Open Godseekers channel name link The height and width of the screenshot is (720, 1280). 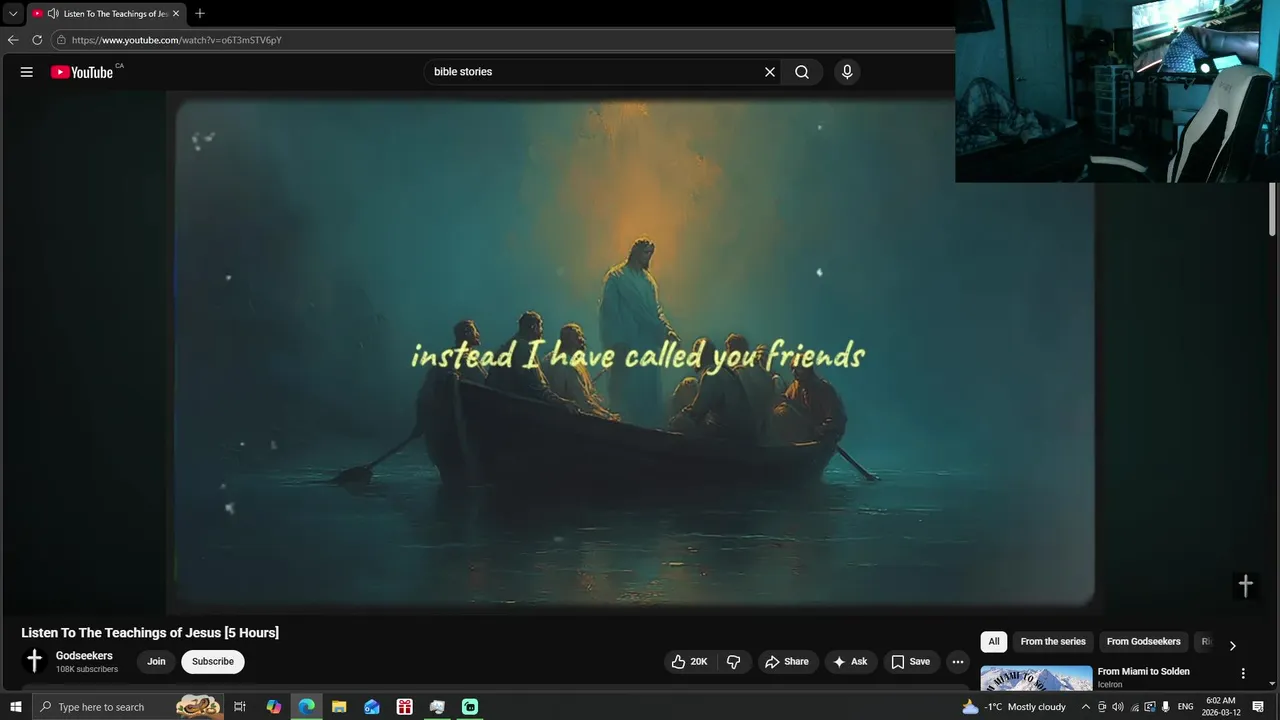click(x=84, y=656)
